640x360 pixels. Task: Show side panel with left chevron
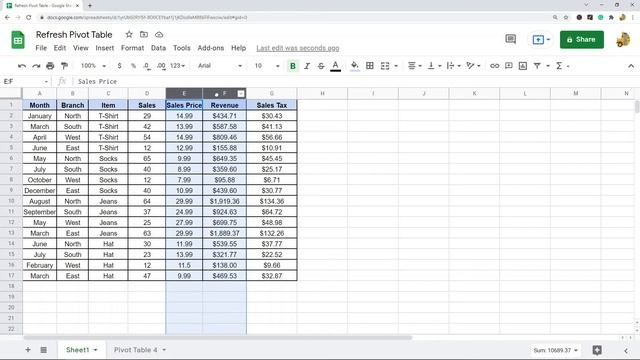[626, 350]
